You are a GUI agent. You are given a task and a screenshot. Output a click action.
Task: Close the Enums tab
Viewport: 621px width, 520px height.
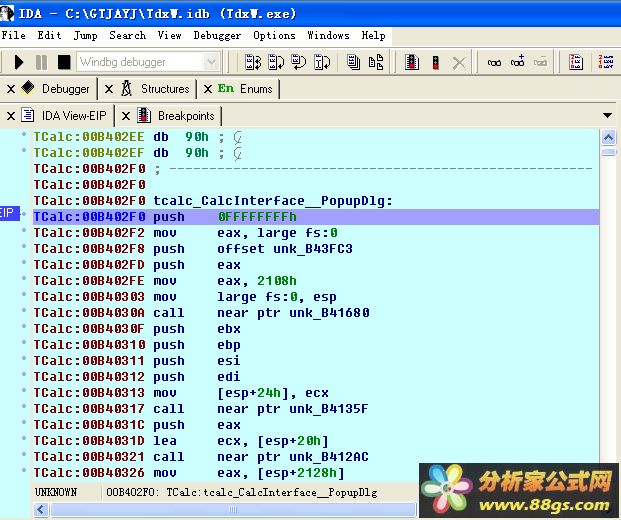pyautogui.click(x=208, y=89)
